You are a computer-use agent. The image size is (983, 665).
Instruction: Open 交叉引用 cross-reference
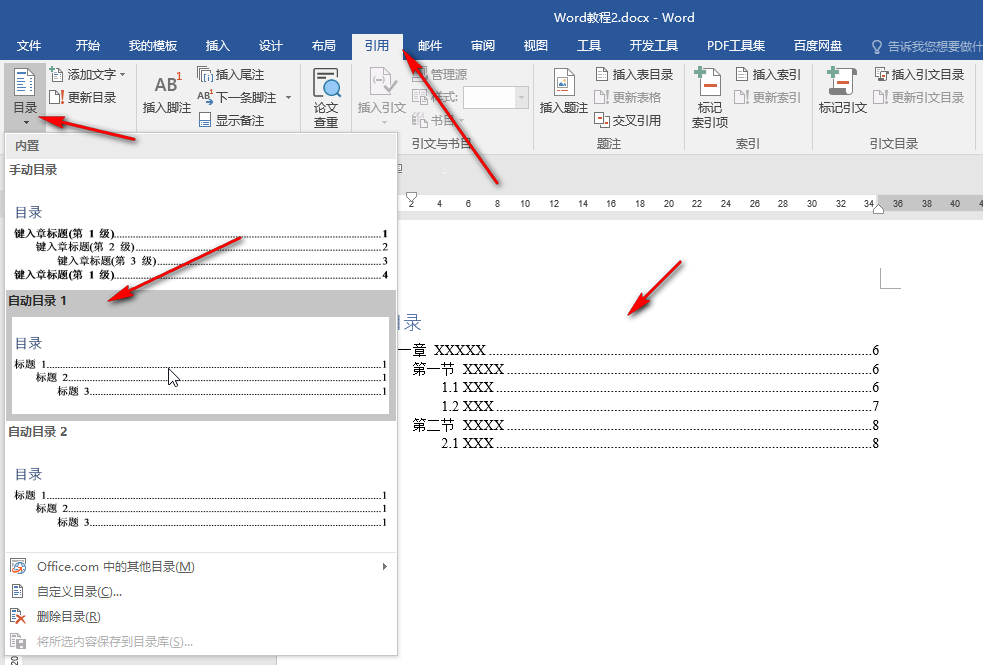628,120
